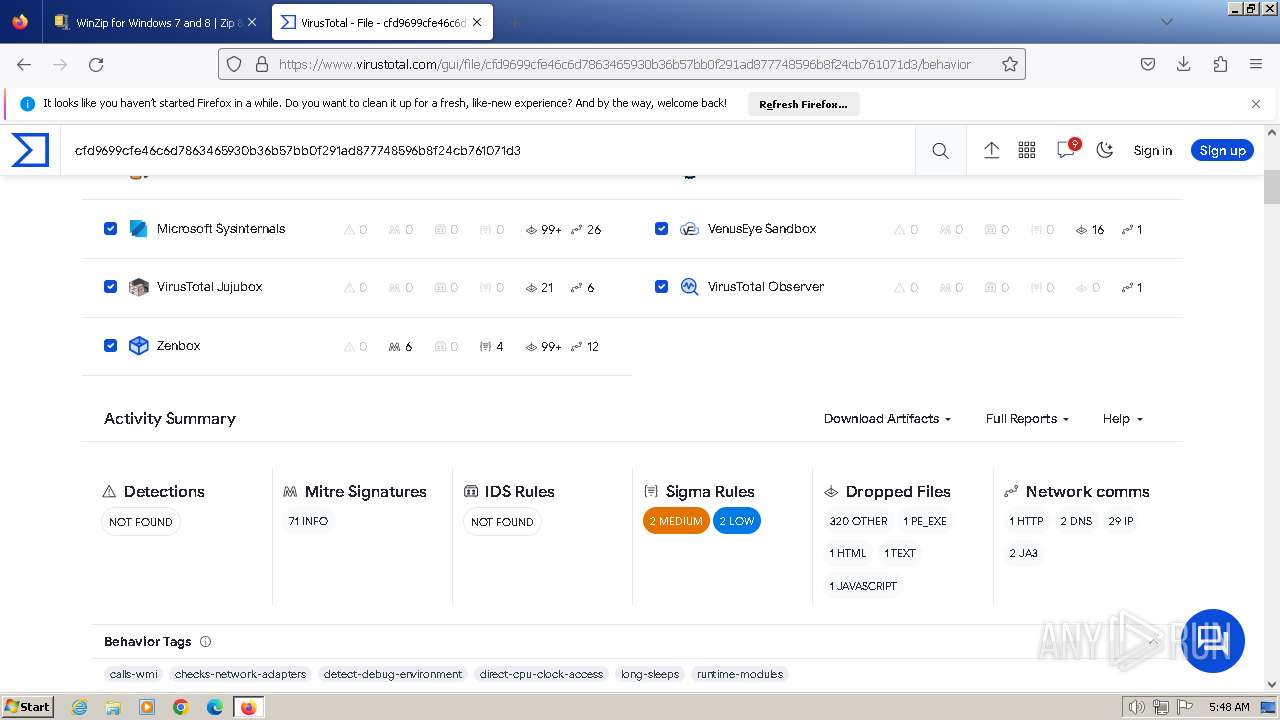Click the detect-debug-environment tag

pyautogui.click(x=393, y=674)
